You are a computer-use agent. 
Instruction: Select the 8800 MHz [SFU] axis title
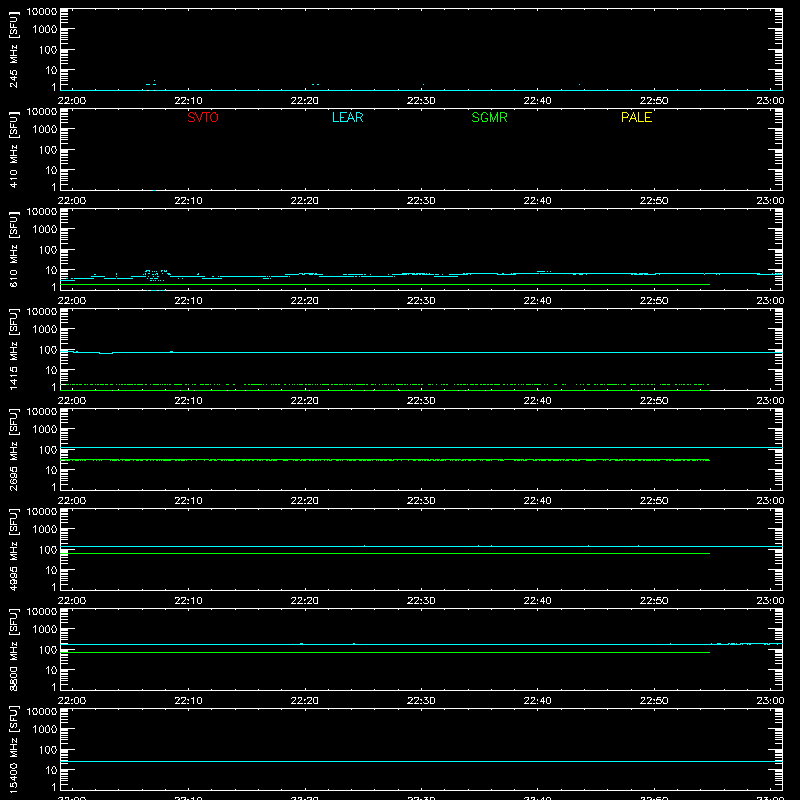14,649
